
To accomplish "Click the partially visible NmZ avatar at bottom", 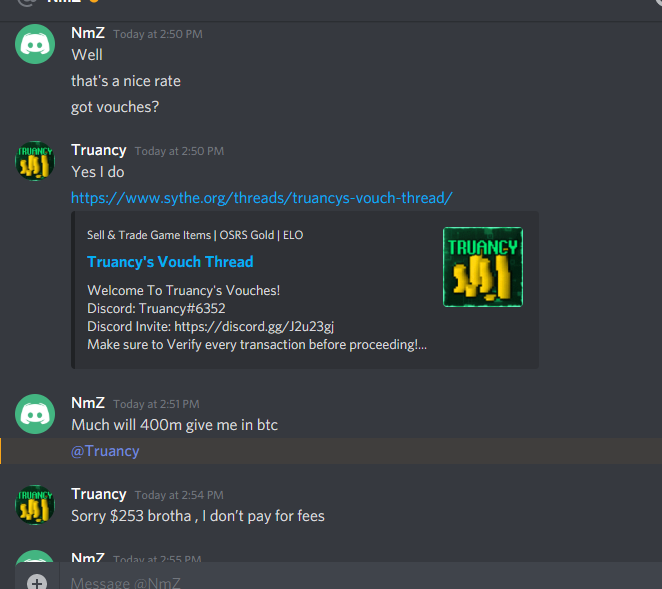I will point(35,556).
